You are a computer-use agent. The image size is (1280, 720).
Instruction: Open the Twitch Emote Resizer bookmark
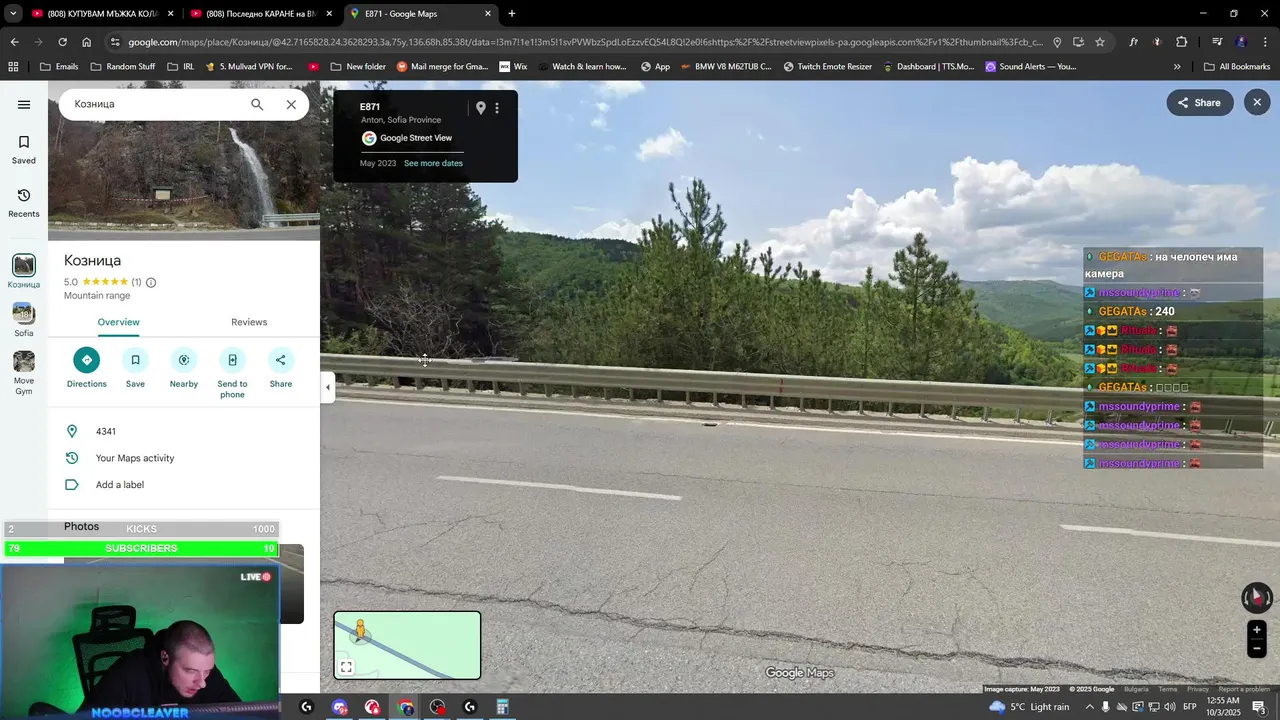click(x=827, y=67)
